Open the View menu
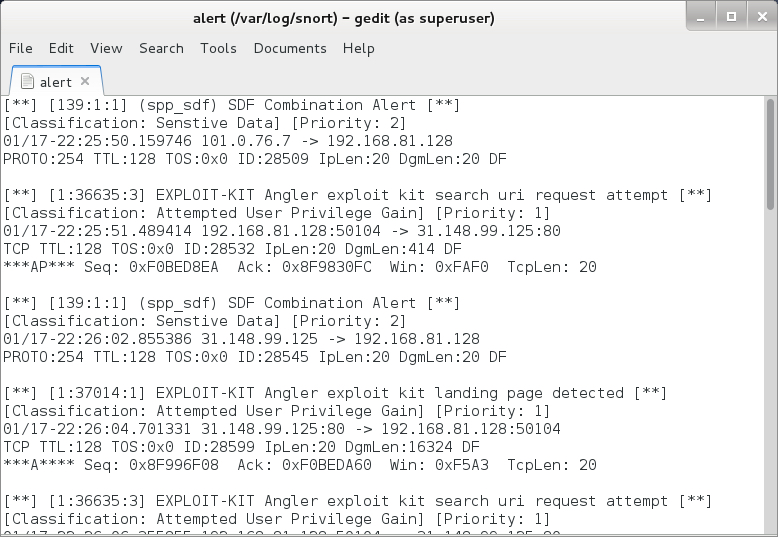The height and width of the screenshot is (537, 778). (x=106, y=48)
